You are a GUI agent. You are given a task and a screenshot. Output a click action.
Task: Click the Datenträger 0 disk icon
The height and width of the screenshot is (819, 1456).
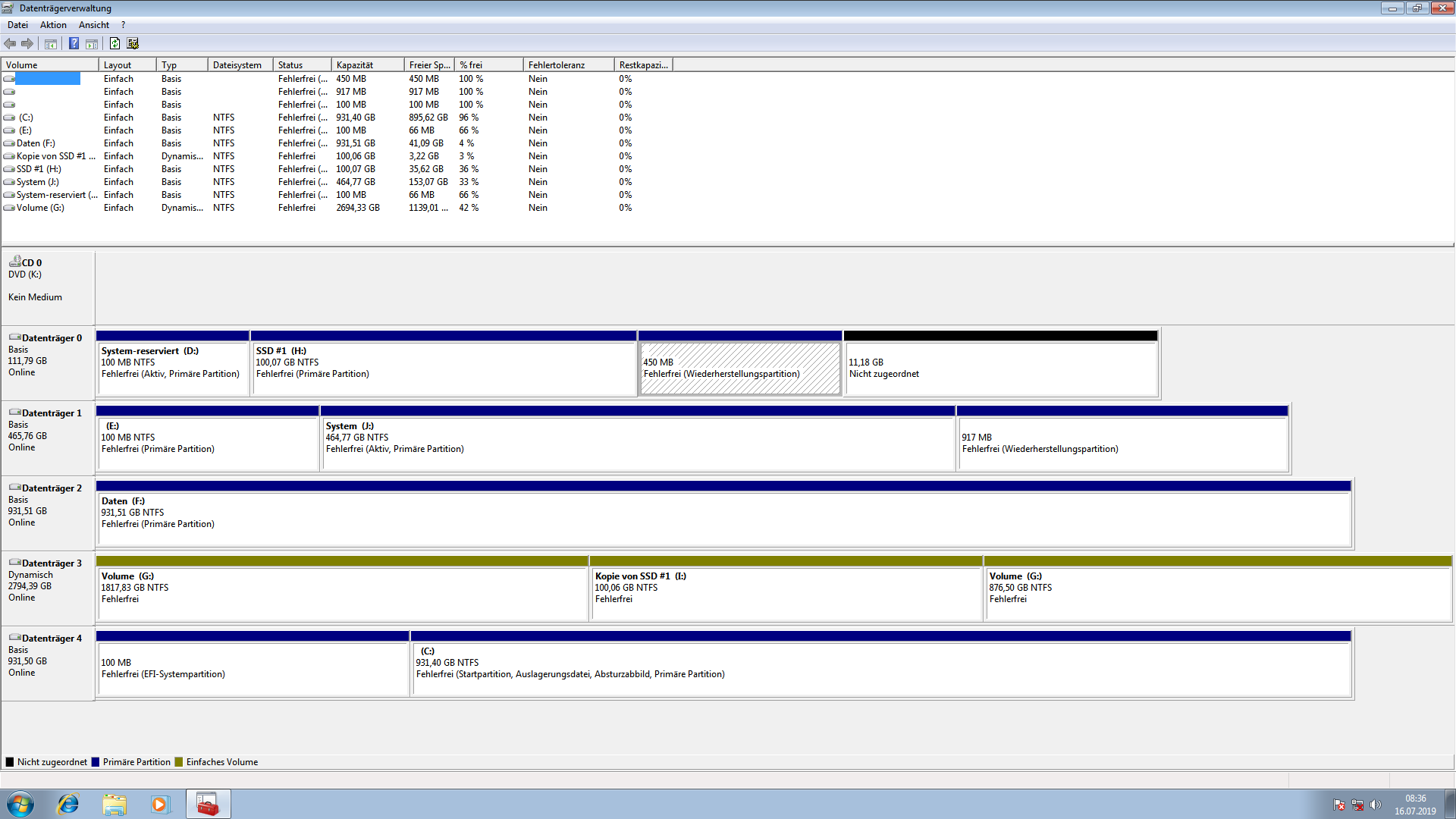(14, 337)
